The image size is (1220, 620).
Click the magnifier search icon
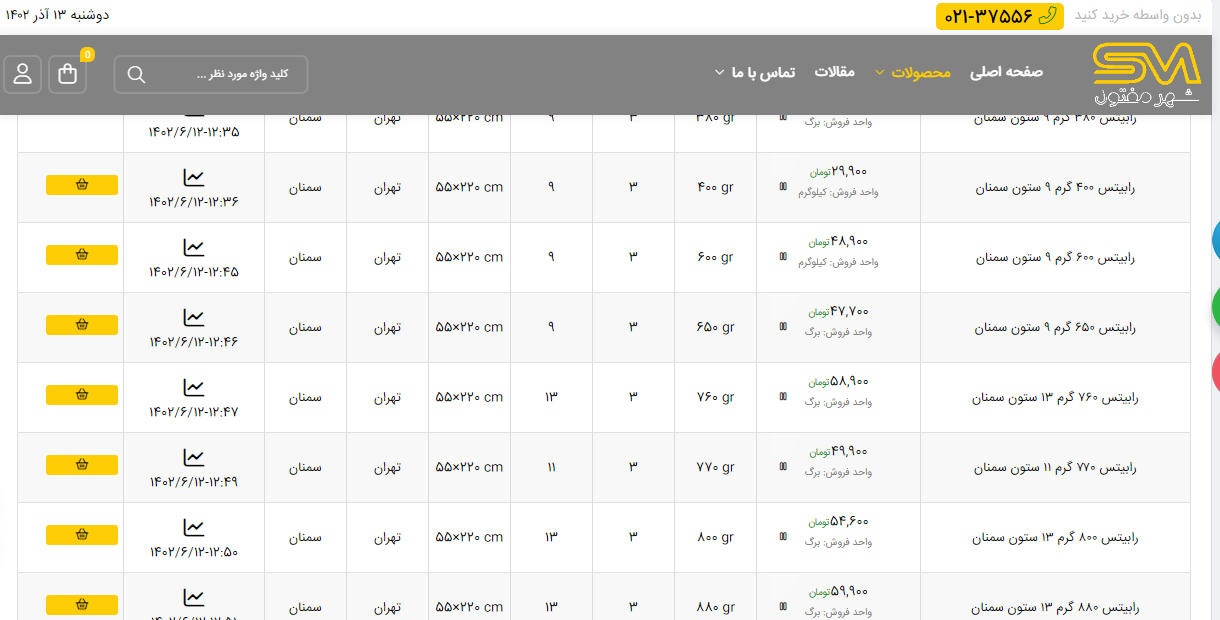(137, 75)
